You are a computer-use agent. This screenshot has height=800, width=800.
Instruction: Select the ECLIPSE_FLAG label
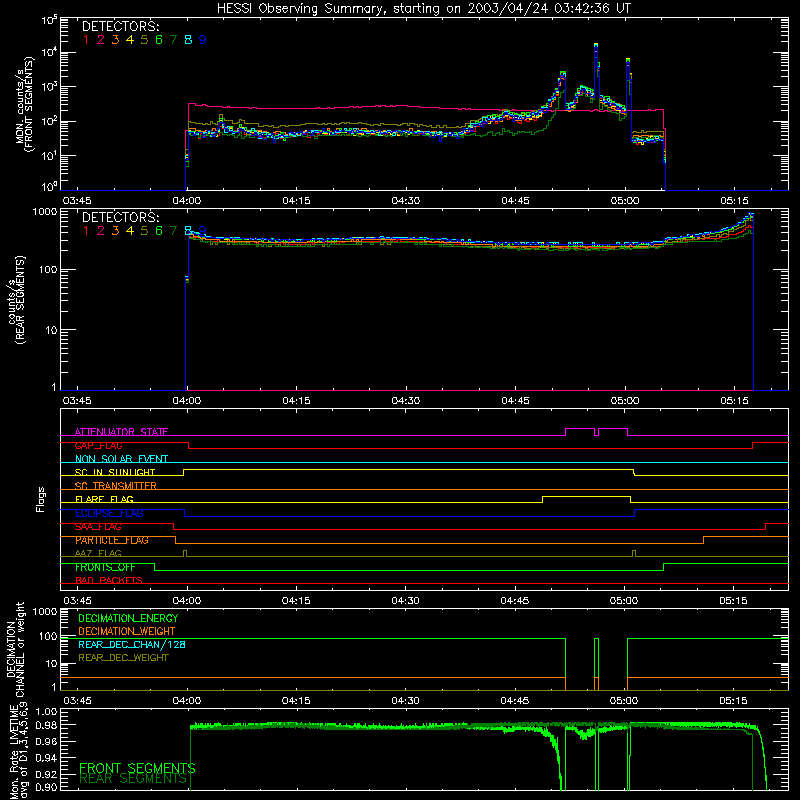click(x=109, y=513)
